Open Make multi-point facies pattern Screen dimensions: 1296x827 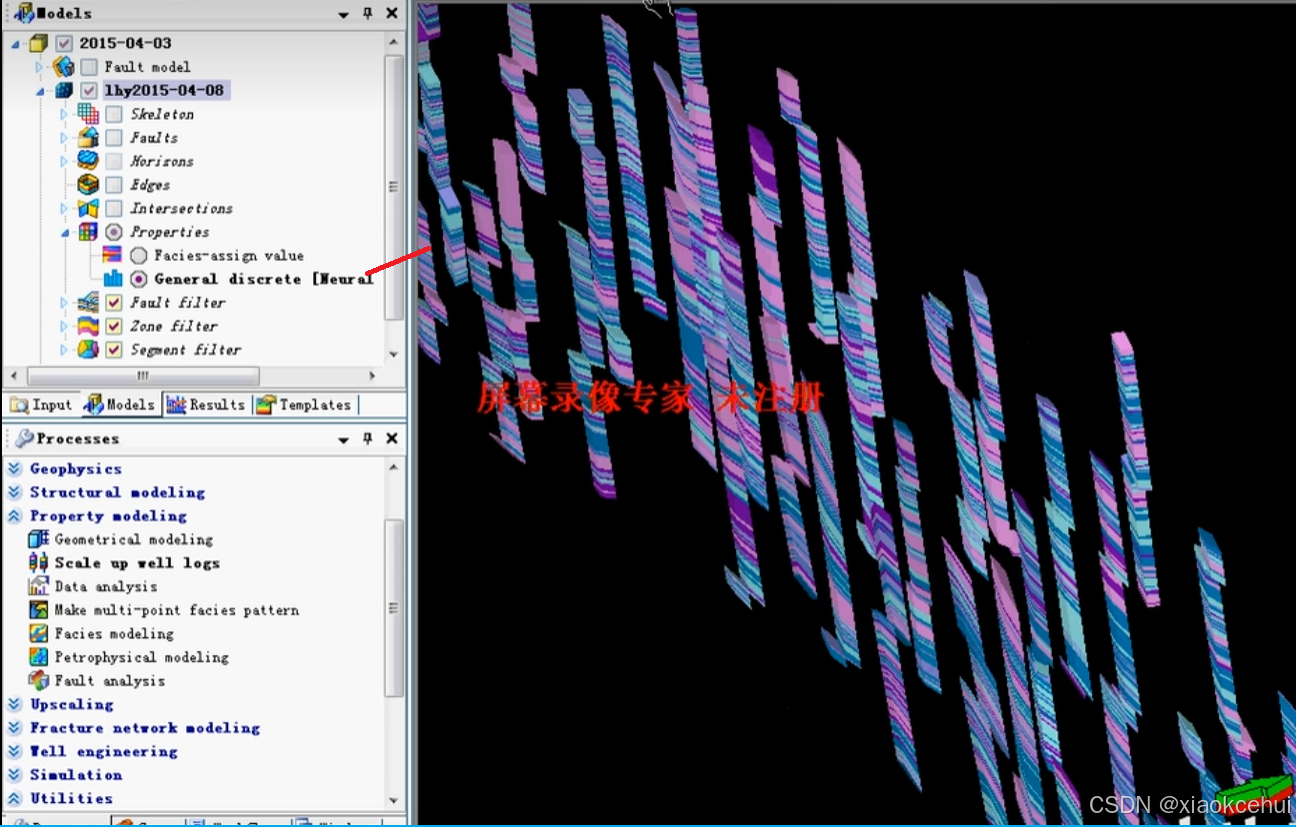pos(176,610)
